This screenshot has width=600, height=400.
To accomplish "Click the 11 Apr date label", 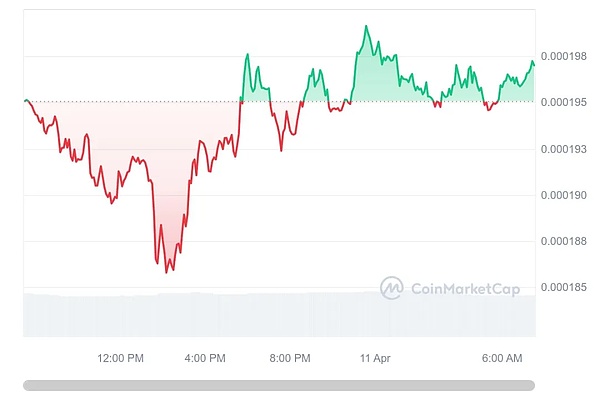I will [x=375, y=358].
